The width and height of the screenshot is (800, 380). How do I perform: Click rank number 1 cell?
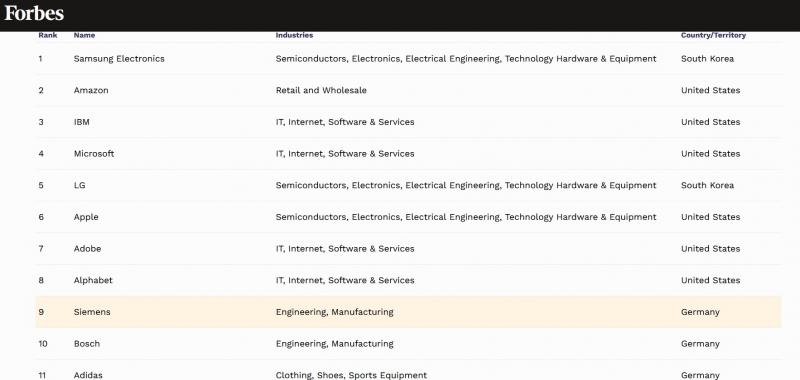(40, 59)
